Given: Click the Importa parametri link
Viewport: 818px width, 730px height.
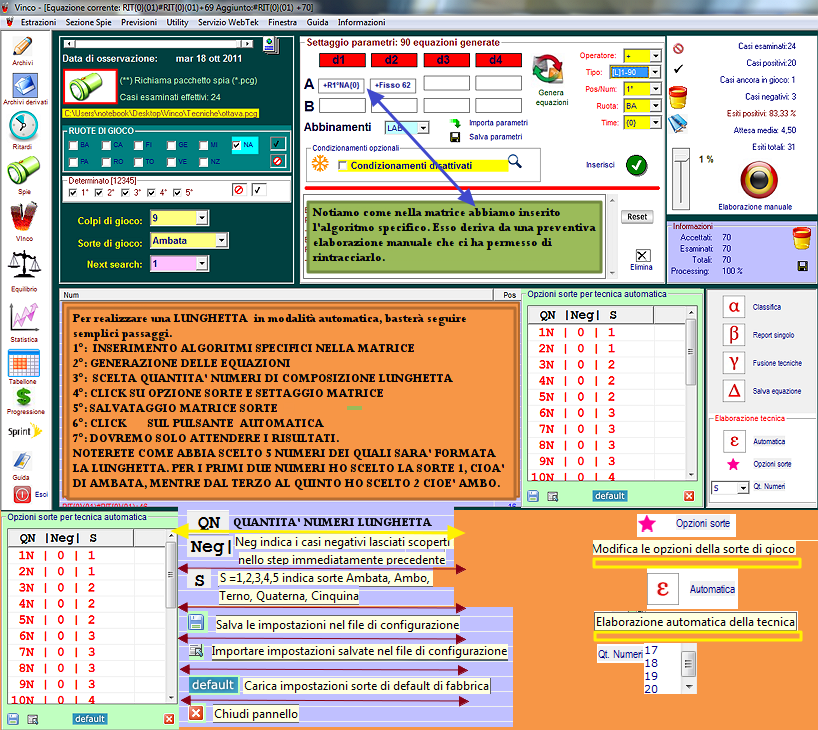Looking at the screenshot, I should click(498, 123).
